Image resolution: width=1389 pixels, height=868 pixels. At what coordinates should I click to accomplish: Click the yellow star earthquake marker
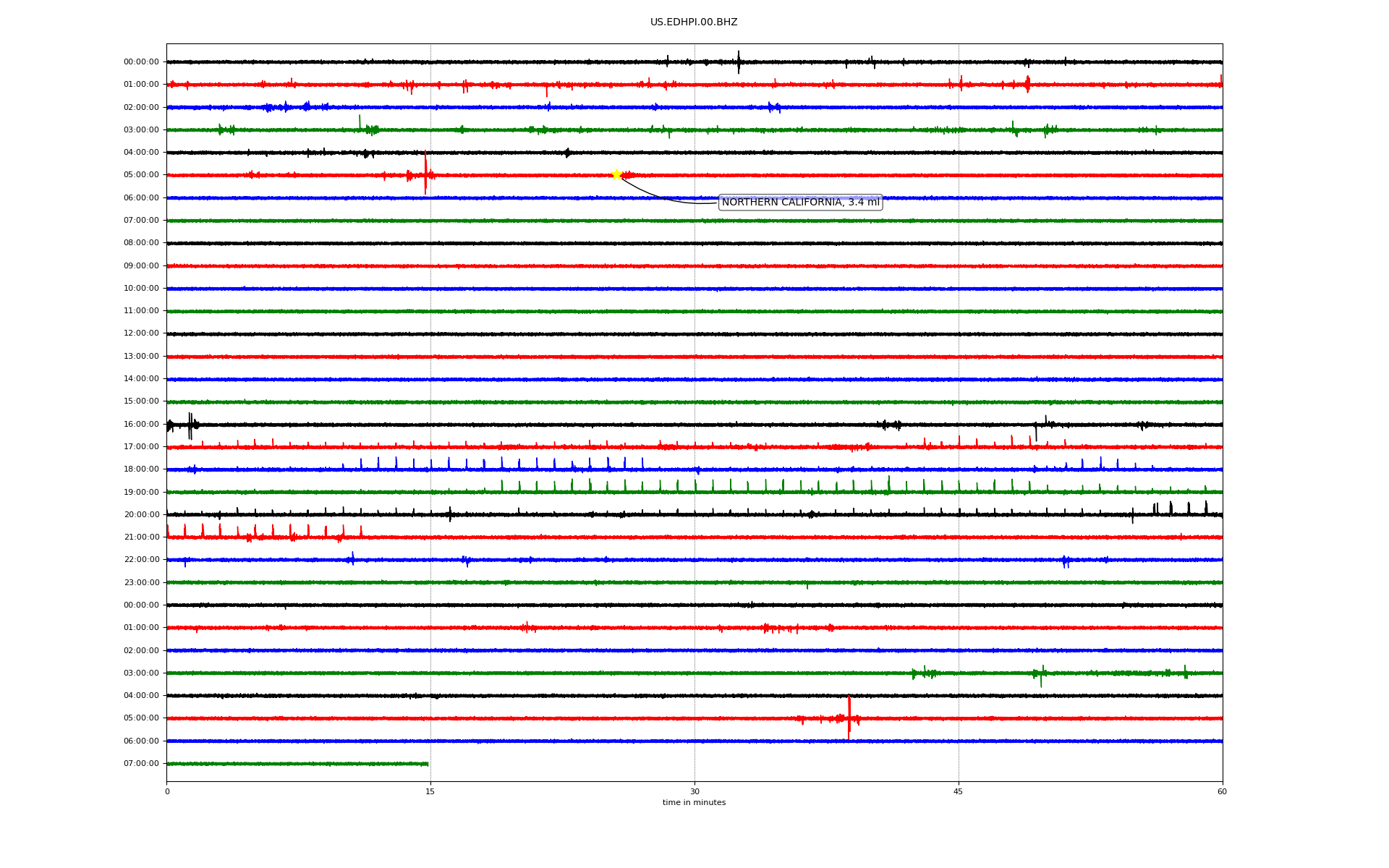pyautogui.click(x=616, y=174)
